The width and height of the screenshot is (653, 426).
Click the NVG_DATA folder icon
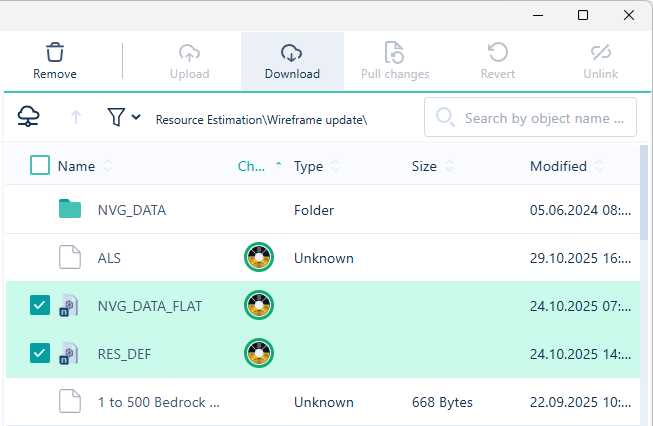[69, 210]
